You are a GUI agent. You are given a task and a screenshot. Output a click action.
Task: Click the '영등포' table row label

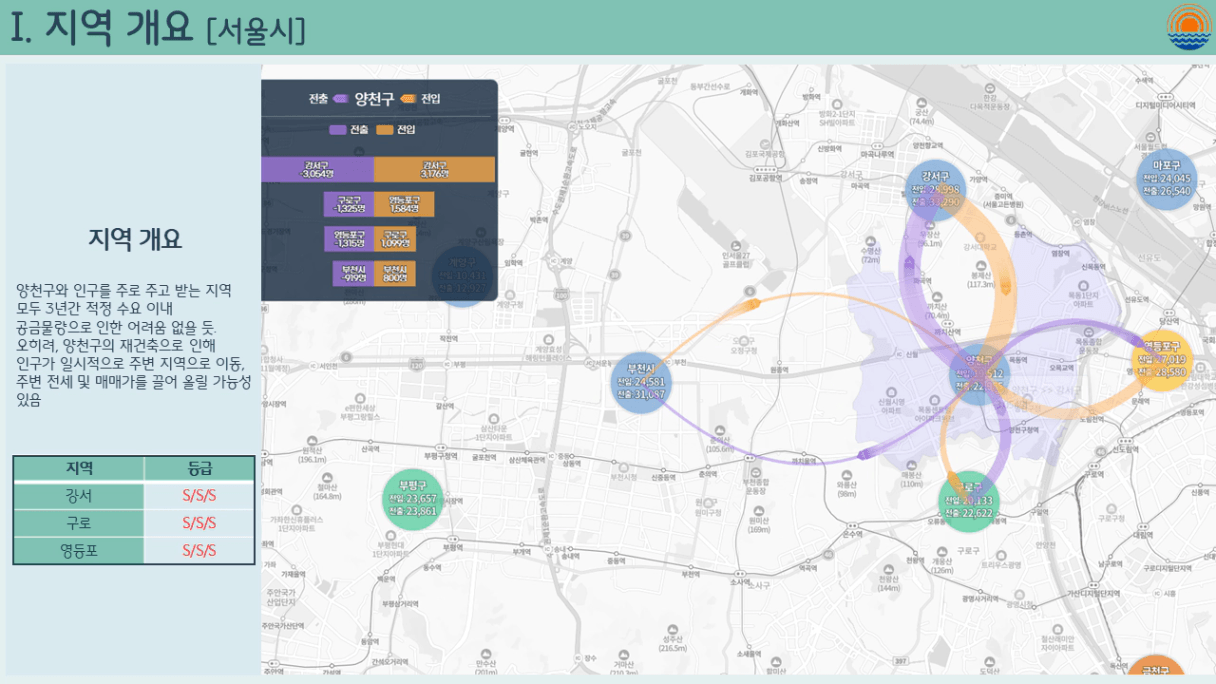point(79,550)
